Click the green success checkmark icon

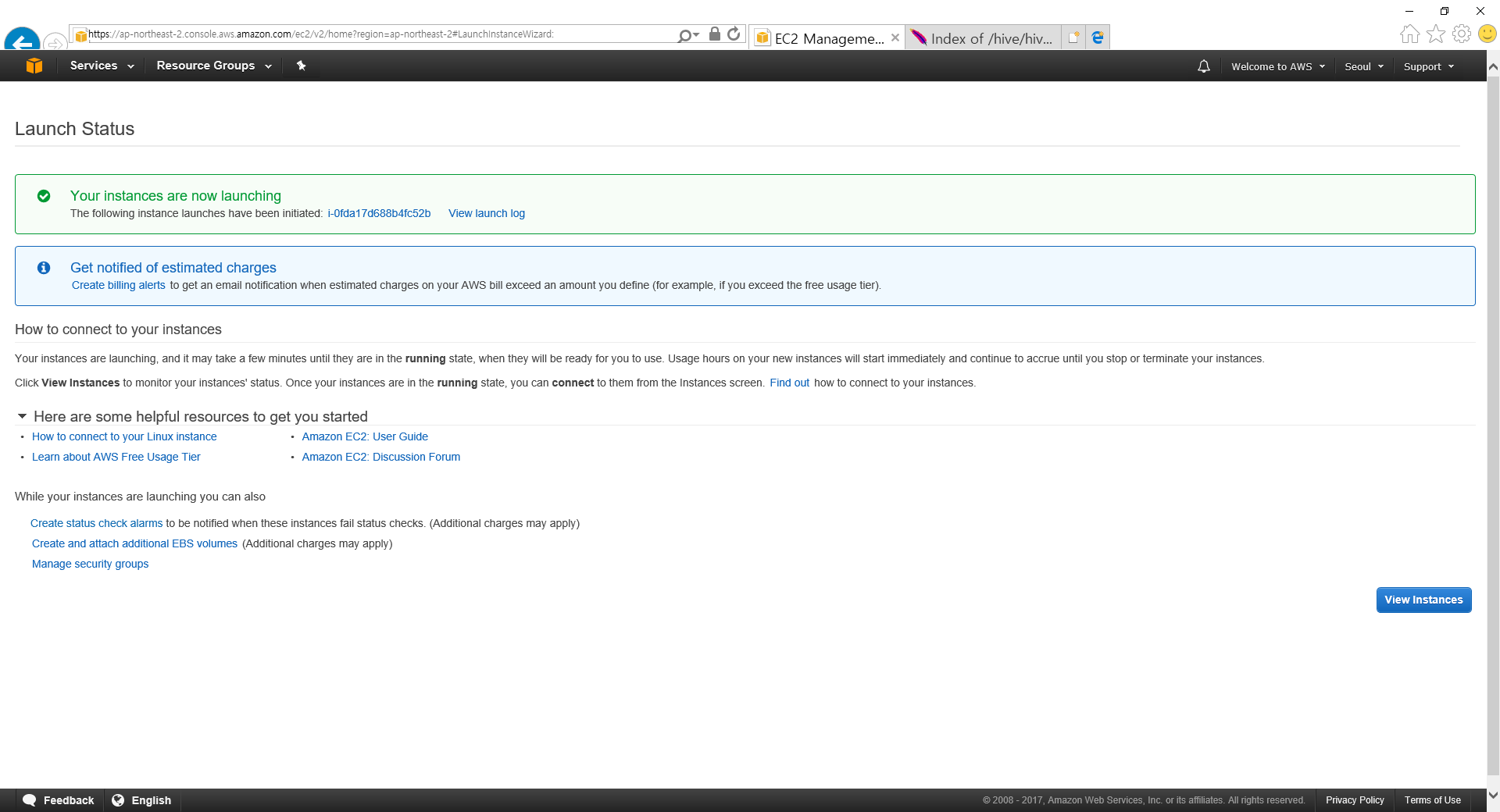pos(44,196)
